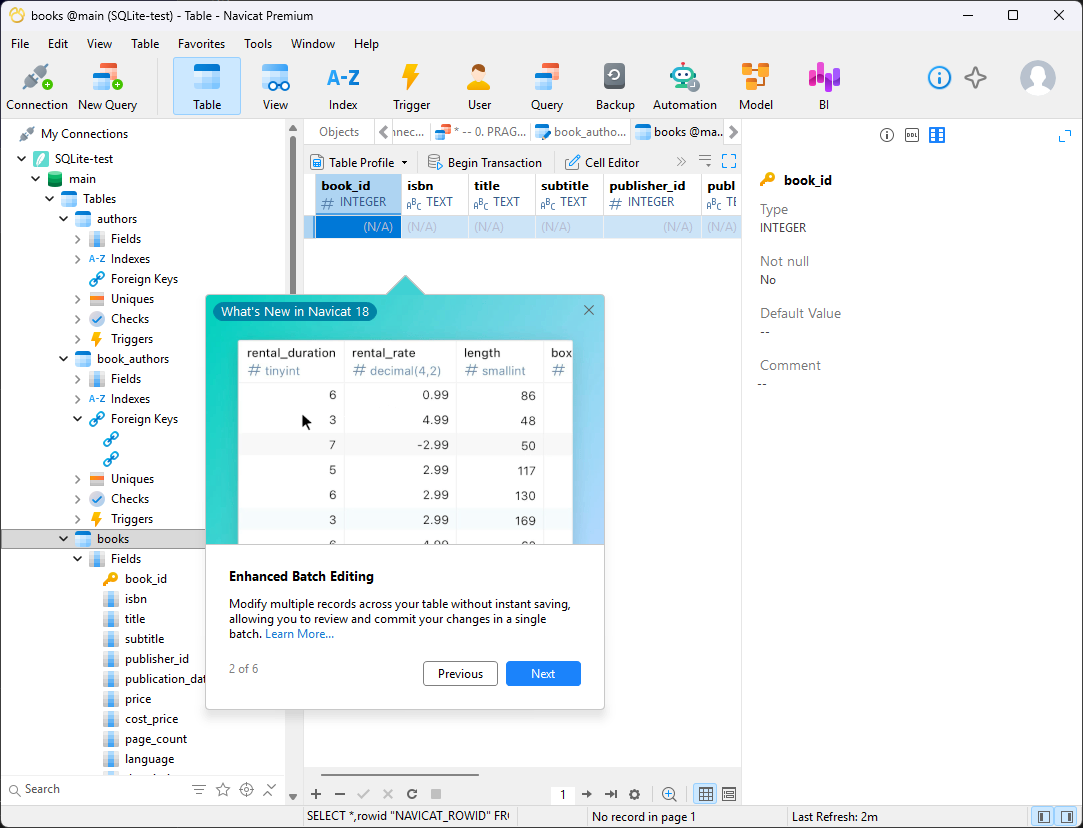The width and height of the screenshot is (1083, 828).
Task: Collapse the Tables node
Action: 49,199
